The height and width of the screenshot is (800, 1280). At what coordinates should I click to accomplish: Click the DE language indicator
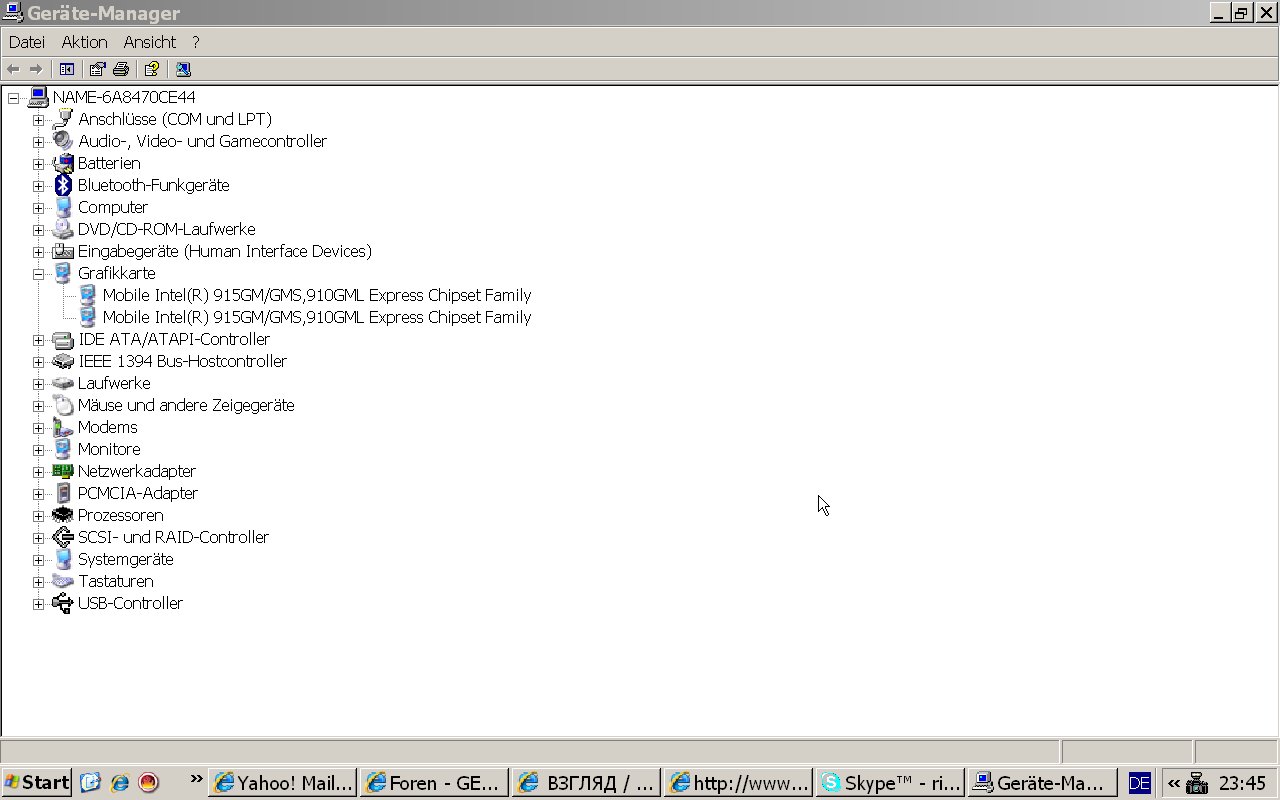point(1139,783)
